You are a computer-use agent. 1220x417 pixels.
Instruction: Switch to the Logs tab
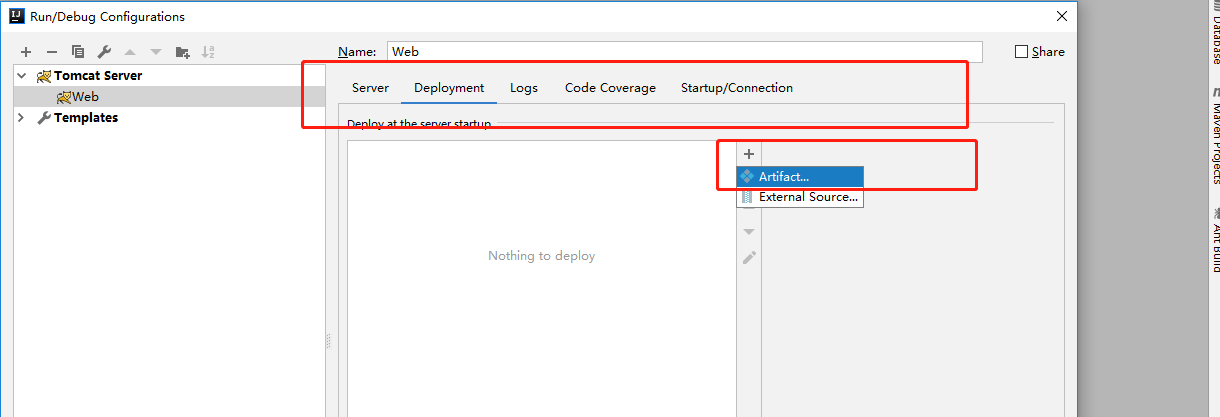coord(524,88)
